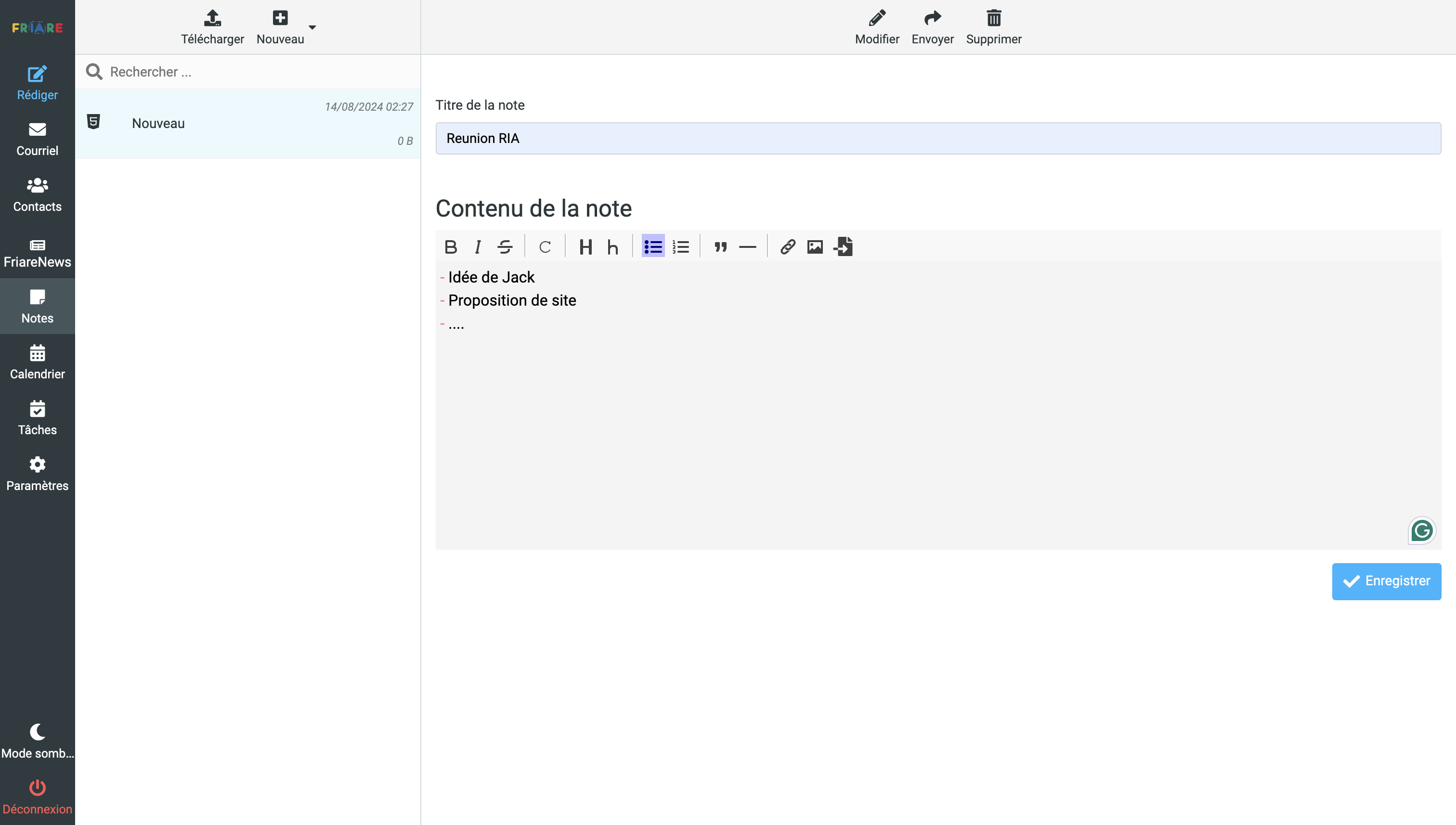Insert an image into the note

pos(815,247)
